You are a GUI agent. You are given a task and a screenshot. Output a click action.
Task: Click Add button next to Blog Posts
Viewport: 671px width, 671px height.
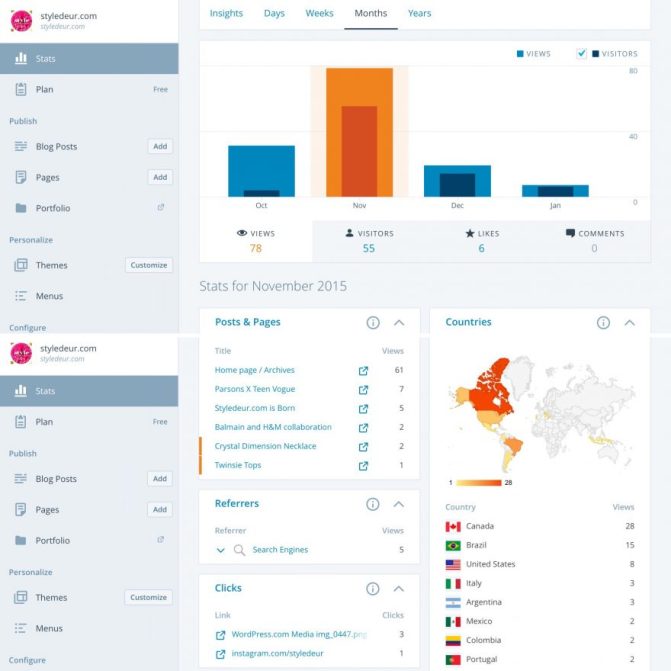click(159, 146)
